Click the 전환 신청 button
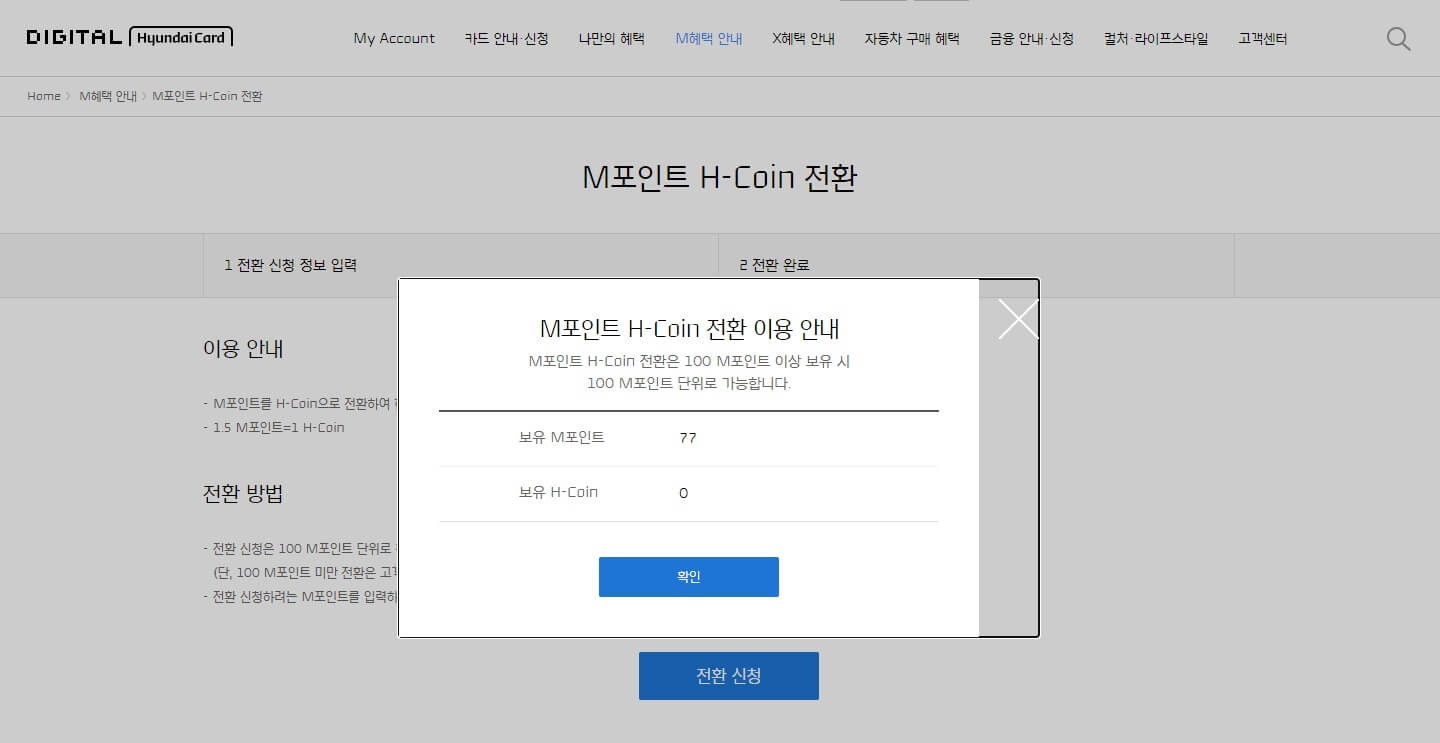The width and height of the screenshot is (1440, 743). coord(729,676)
